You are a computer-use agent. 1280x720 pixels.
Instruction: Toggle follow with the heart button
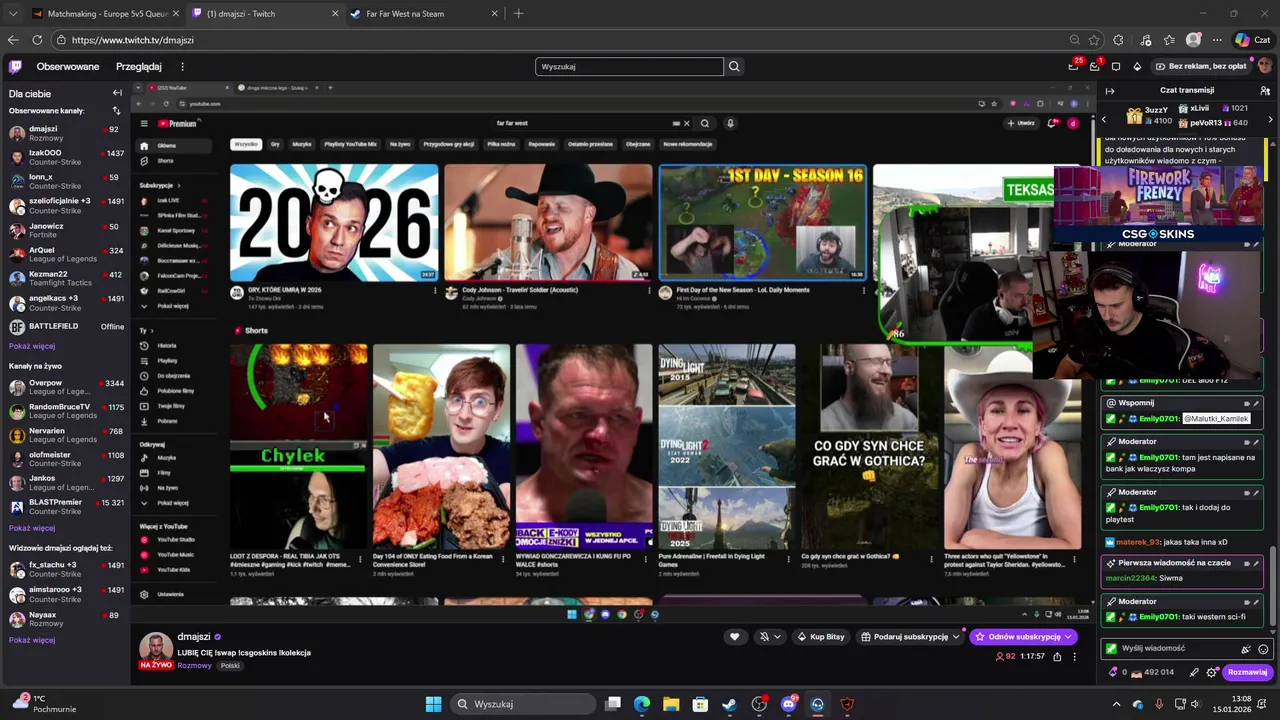(x=734, y=637)
